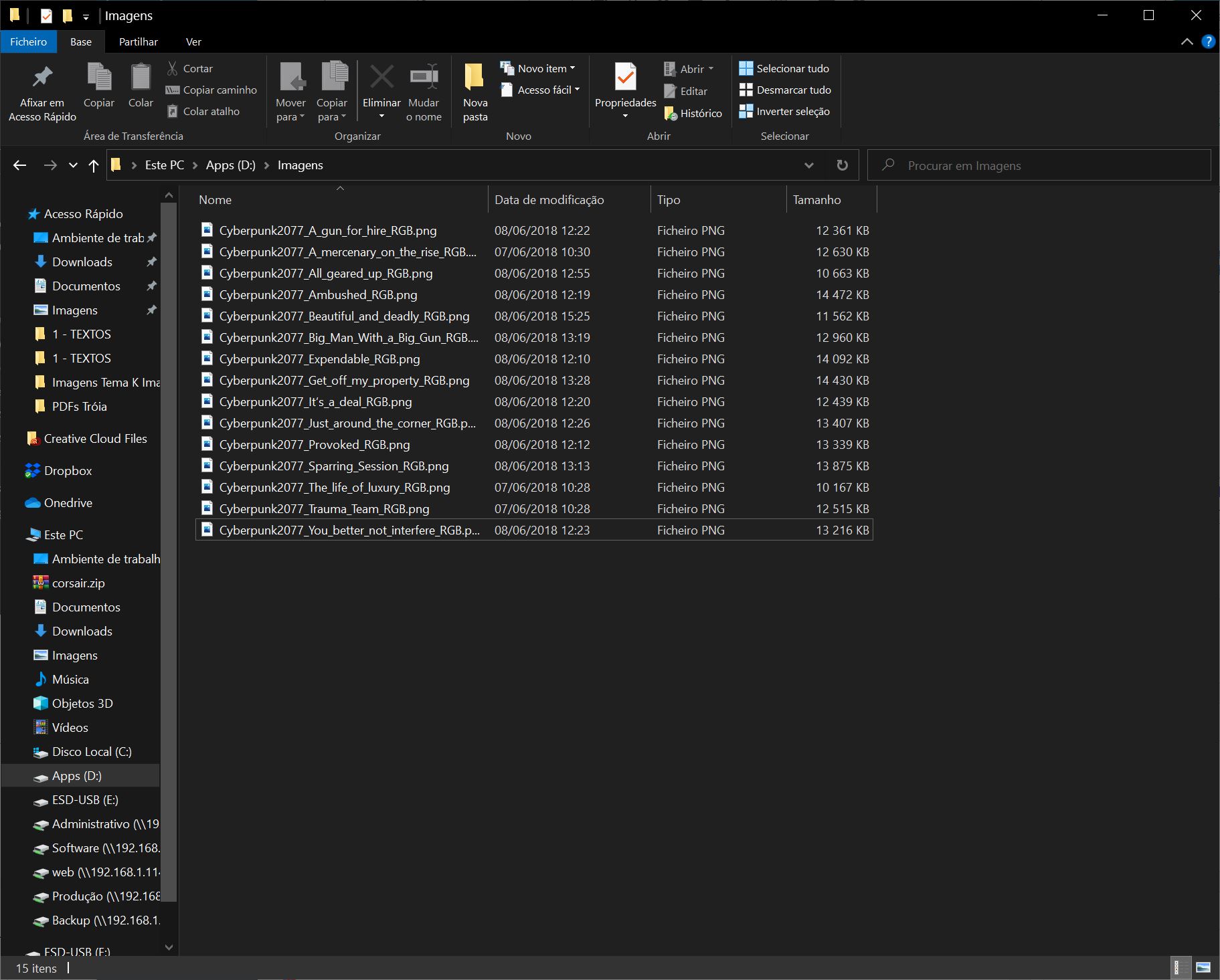
Task: Sort by the Nome column header
Action: point(340,199)
